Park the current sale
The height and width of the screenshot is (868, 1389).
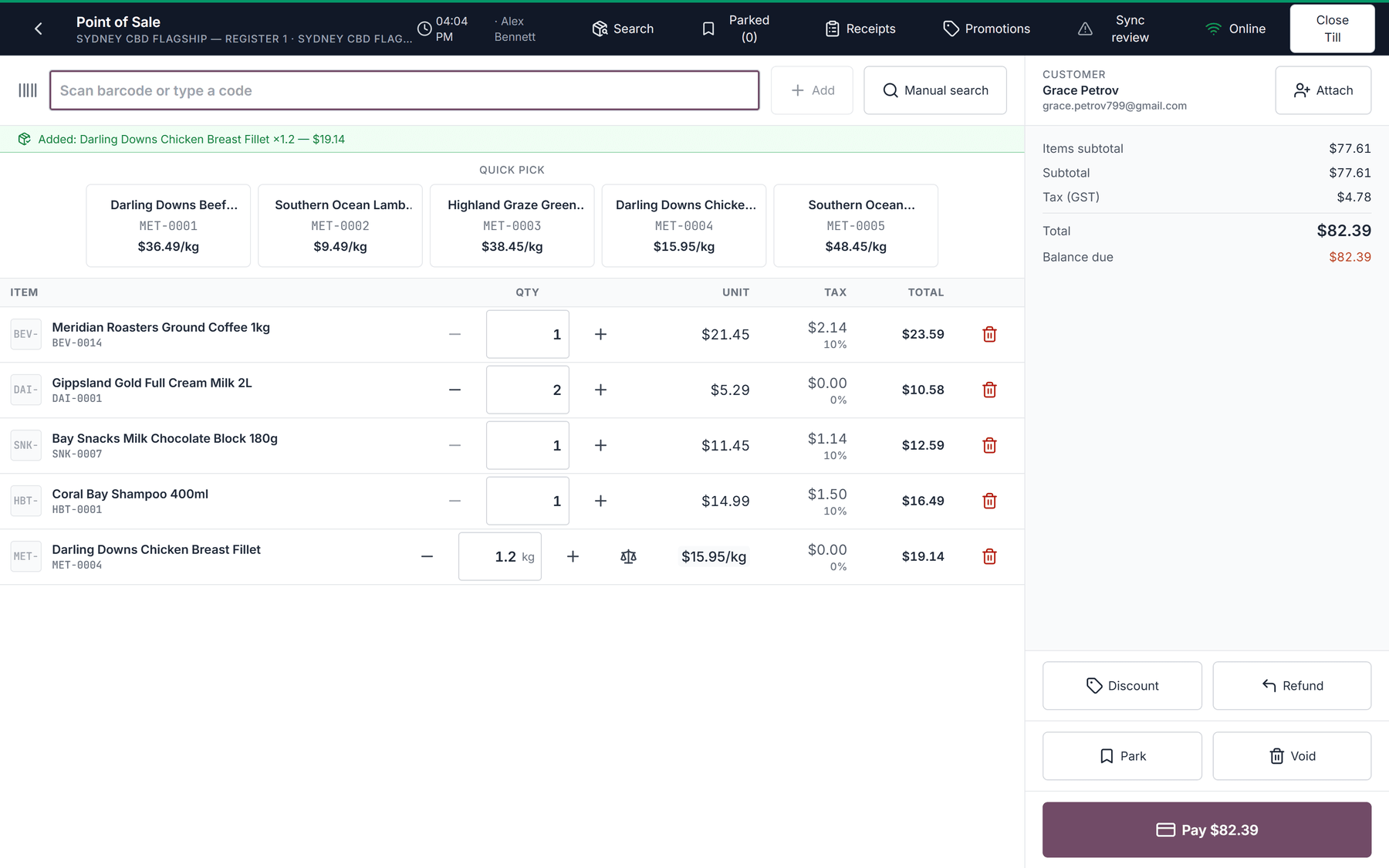pyautogui.click(x=1122, y=756)
